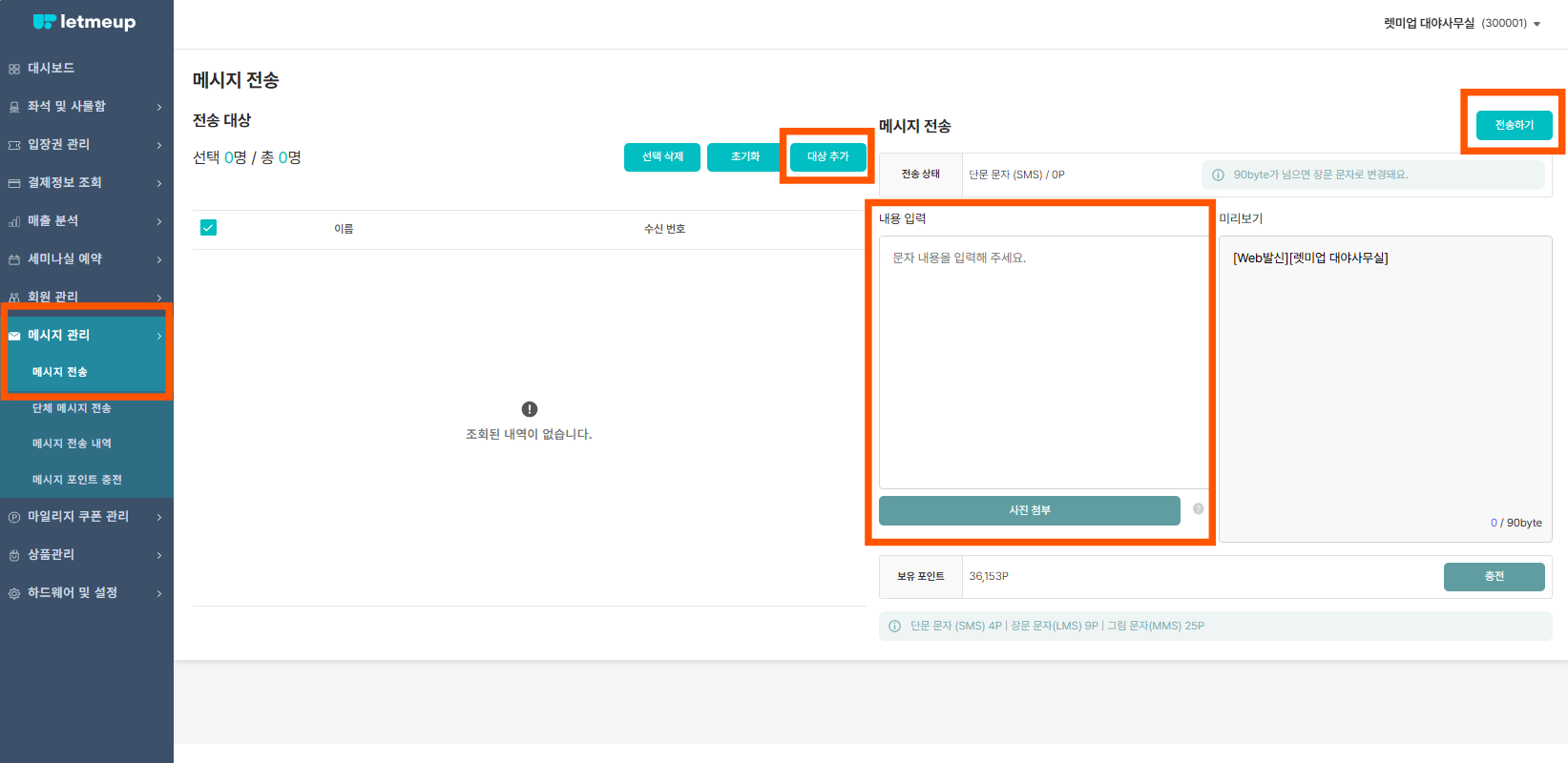1568x763 pixels.
Task: Toggle the select-all recipients checkbox
Action: 209,227
